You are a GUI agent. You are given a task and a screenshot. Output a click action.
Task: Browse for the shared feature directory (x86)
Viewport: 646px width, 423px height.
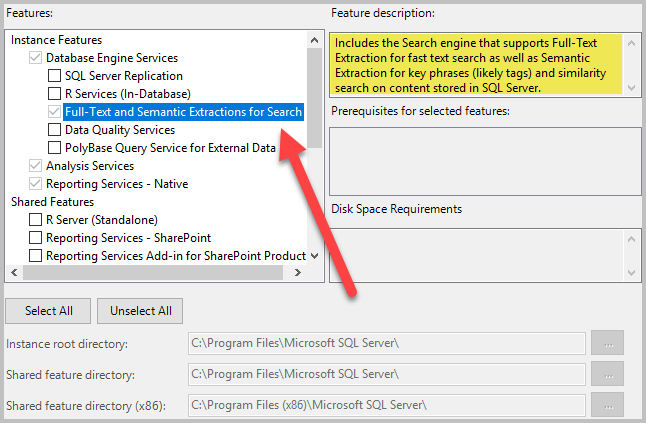tap(607, 405)
